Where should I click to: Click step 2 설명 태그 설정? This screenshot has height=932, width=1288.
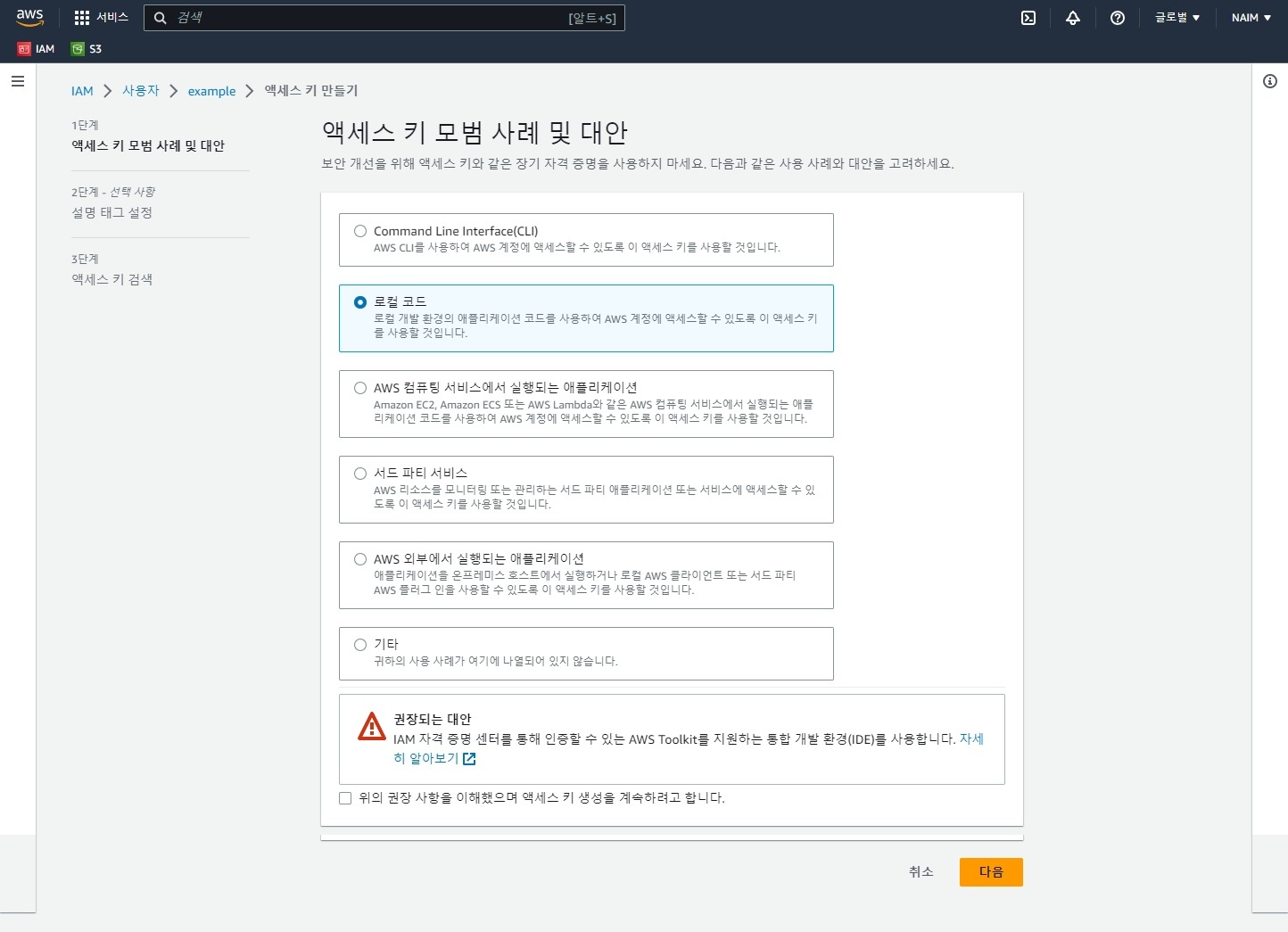click(112, 212)
